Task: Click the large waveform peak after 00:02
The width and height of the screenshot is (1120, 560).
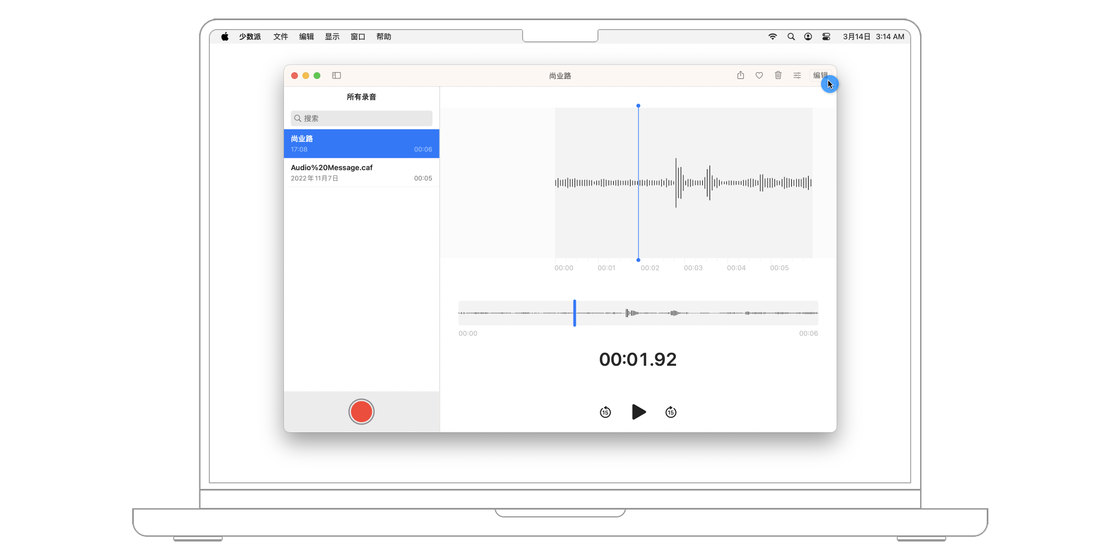Action: [x=676, y=183]
